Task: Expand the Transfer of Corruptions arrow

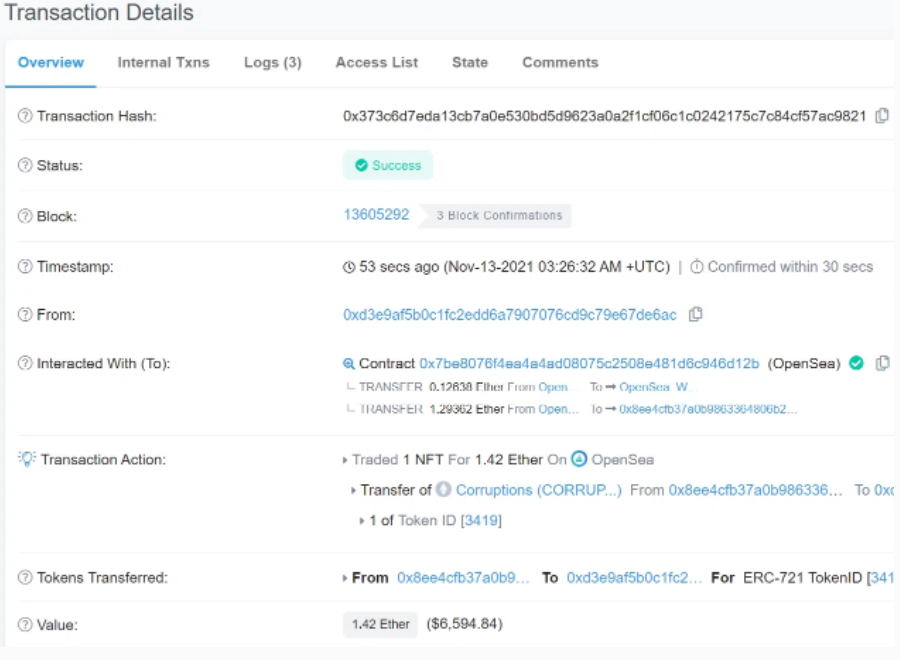Action: 353,491
